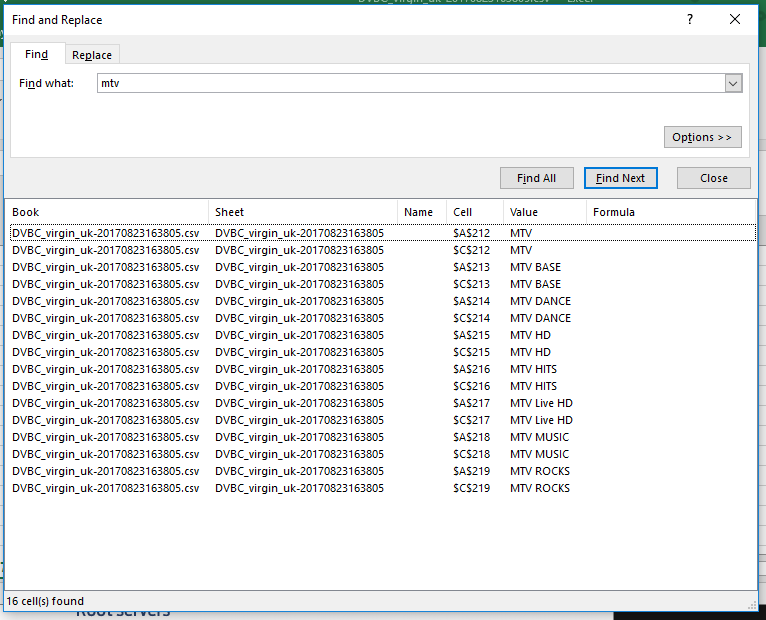Select the result row for cell $C$216

(383, 386)
